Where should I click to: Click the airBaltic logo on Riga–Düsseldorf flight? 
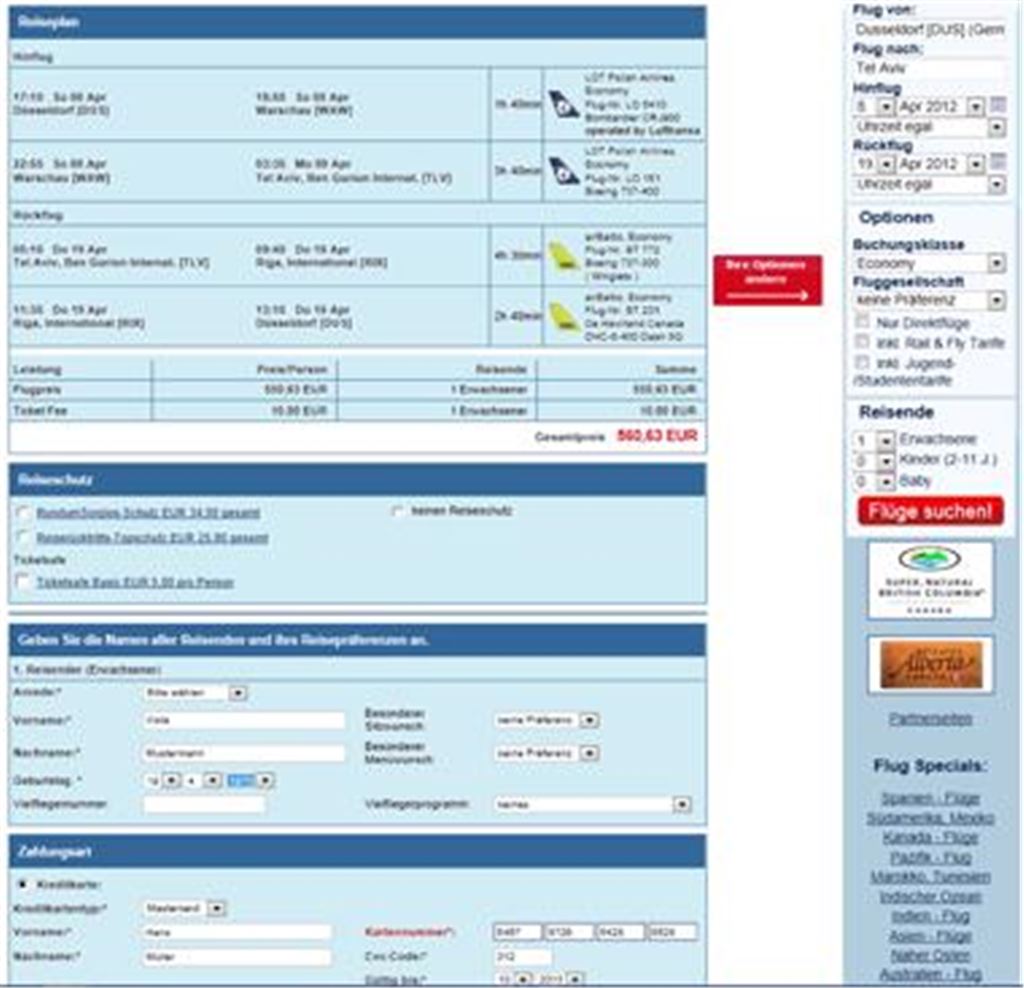[x=563, y=317]
